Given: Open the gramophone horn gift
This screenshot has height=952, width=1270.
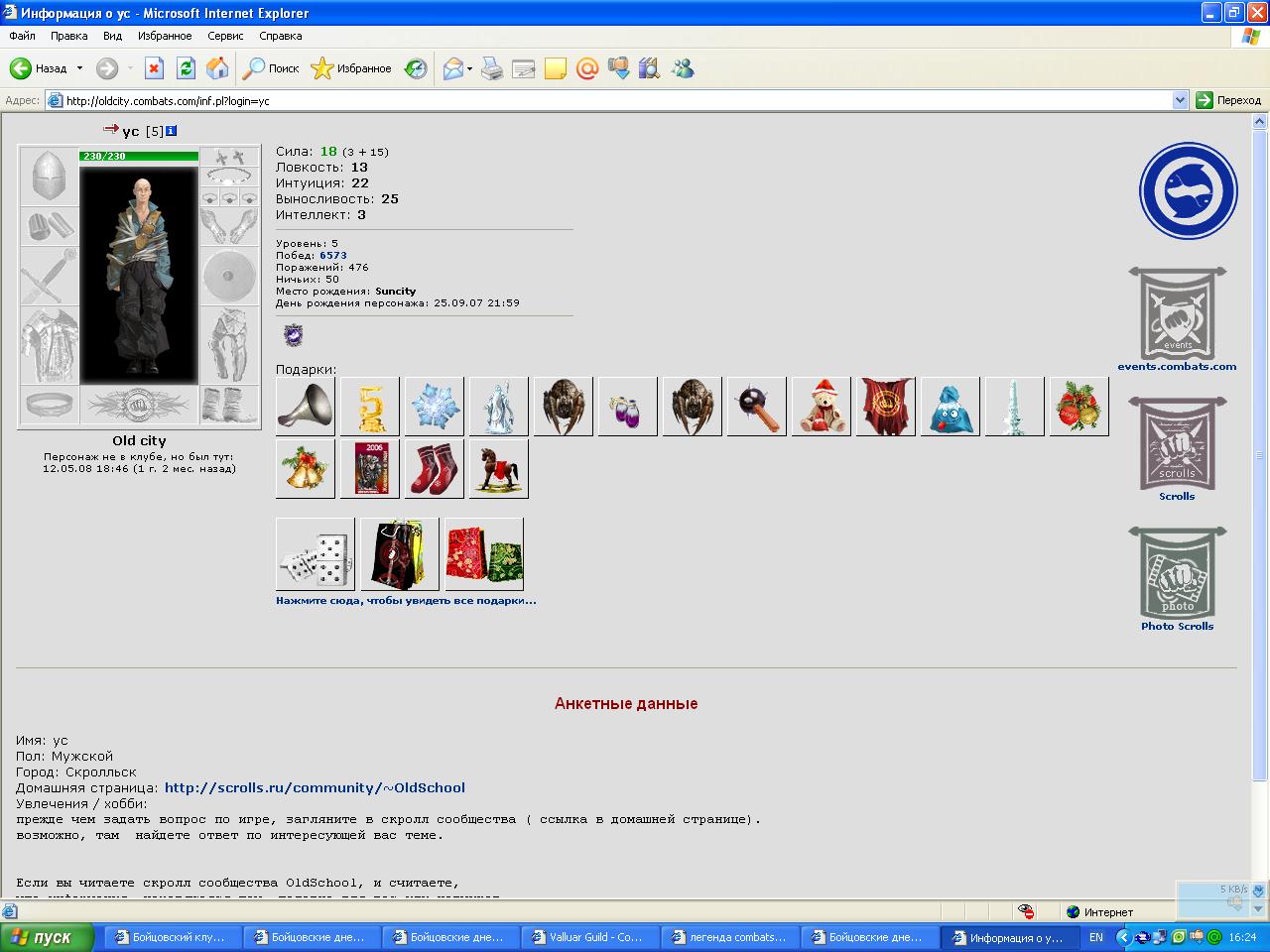Looking at the screenshot, I should click(x=306, y=407).
